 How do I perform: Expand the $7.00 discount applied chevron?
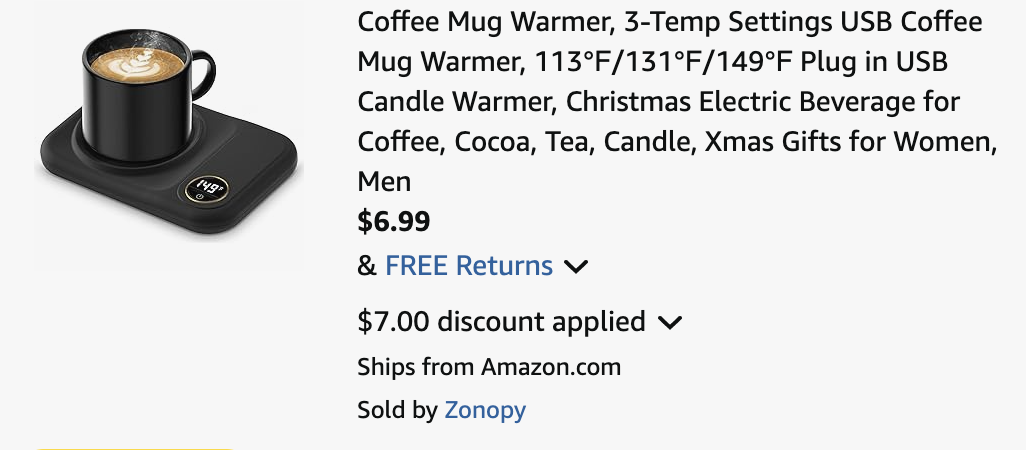pos(670,322)
